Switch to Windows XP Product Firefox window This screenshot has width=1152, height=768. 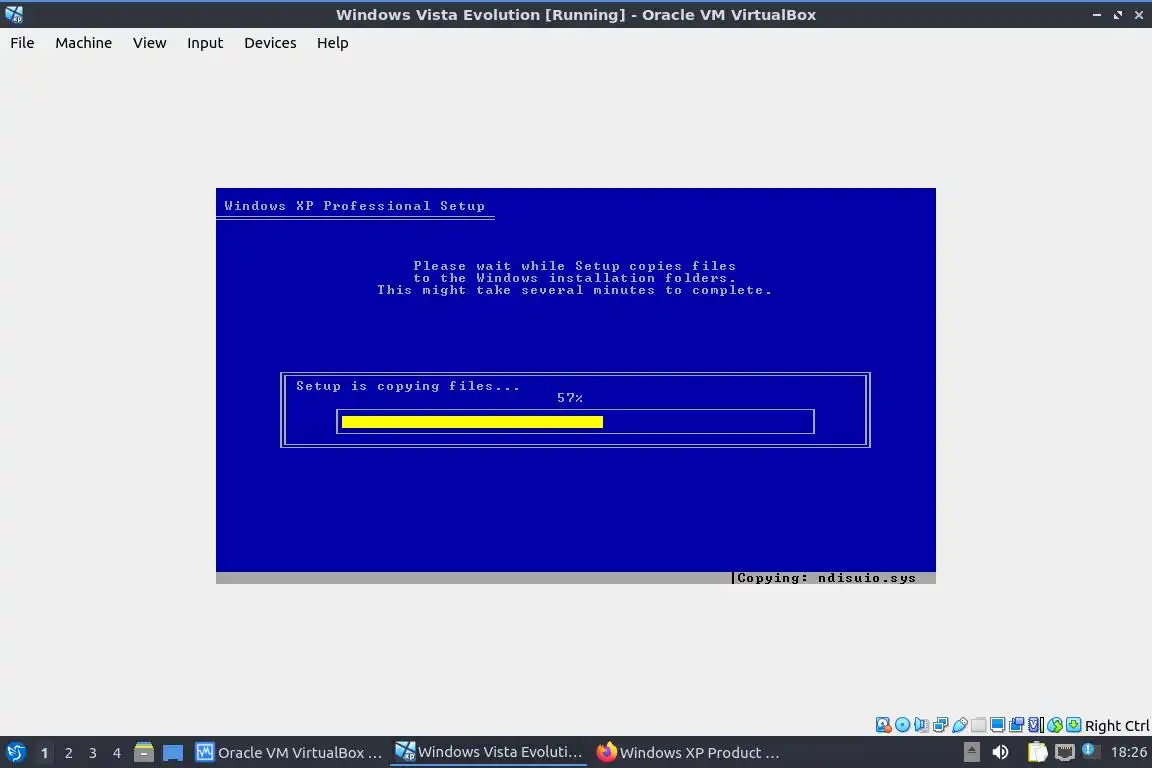point(688,753)
